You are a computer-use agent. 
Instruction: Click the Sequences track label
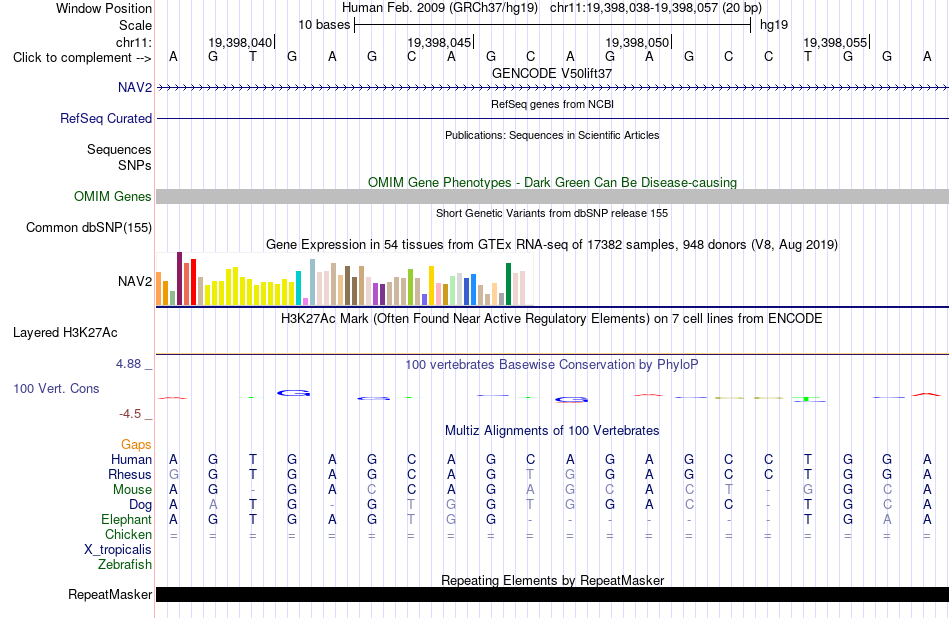tap(119, 150)
